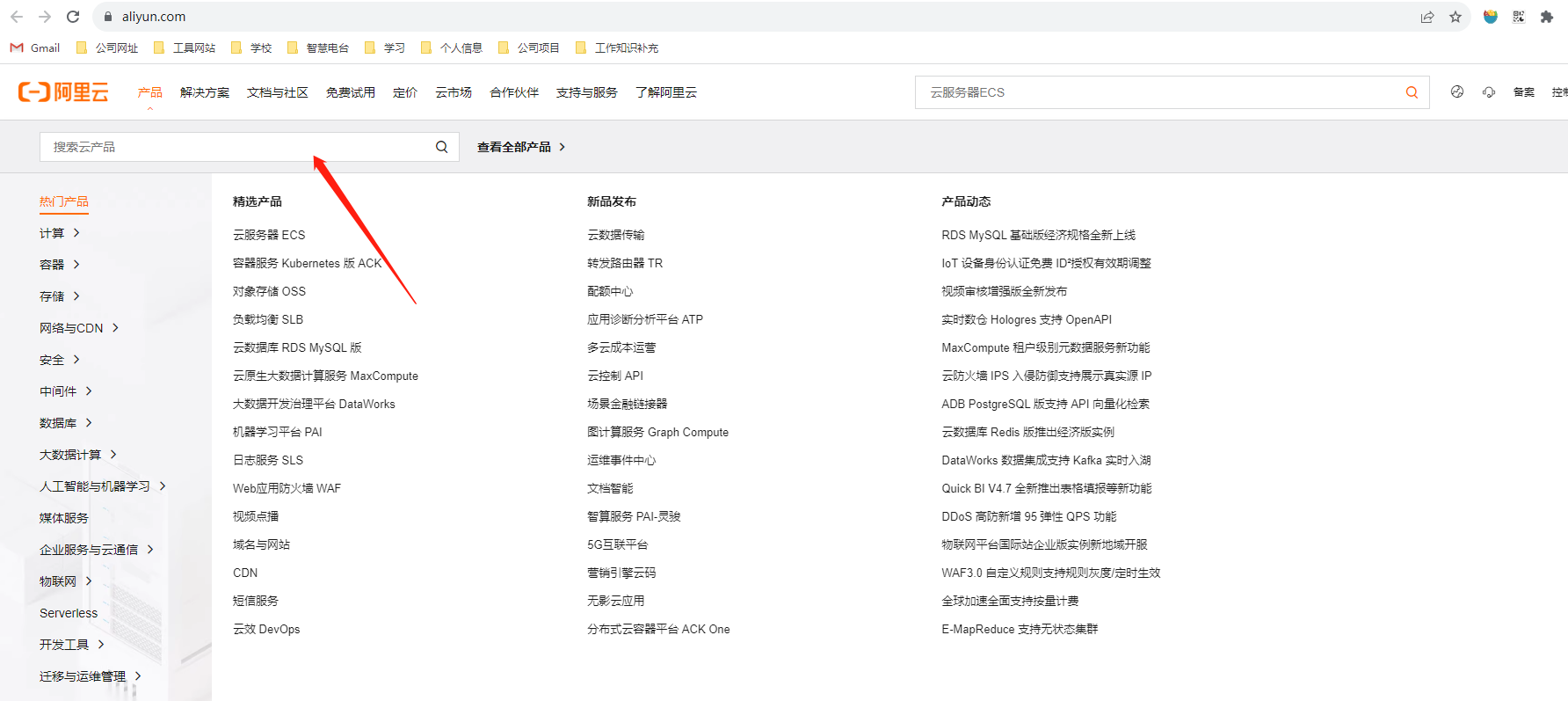Click the browser back arrow
The image size is (1568, 701).
click(17, 17)
